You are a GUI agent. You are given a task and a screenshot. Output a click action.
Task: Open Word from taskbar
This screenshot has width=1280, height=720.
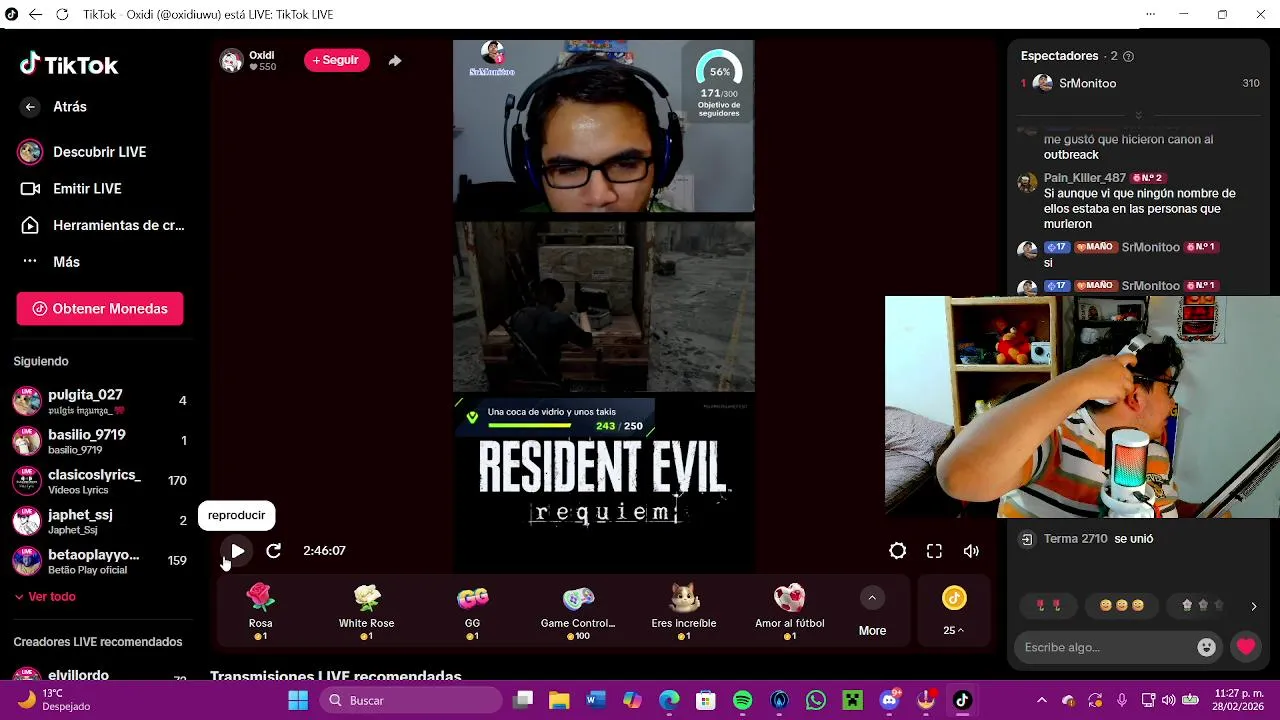tap(596, 700)
